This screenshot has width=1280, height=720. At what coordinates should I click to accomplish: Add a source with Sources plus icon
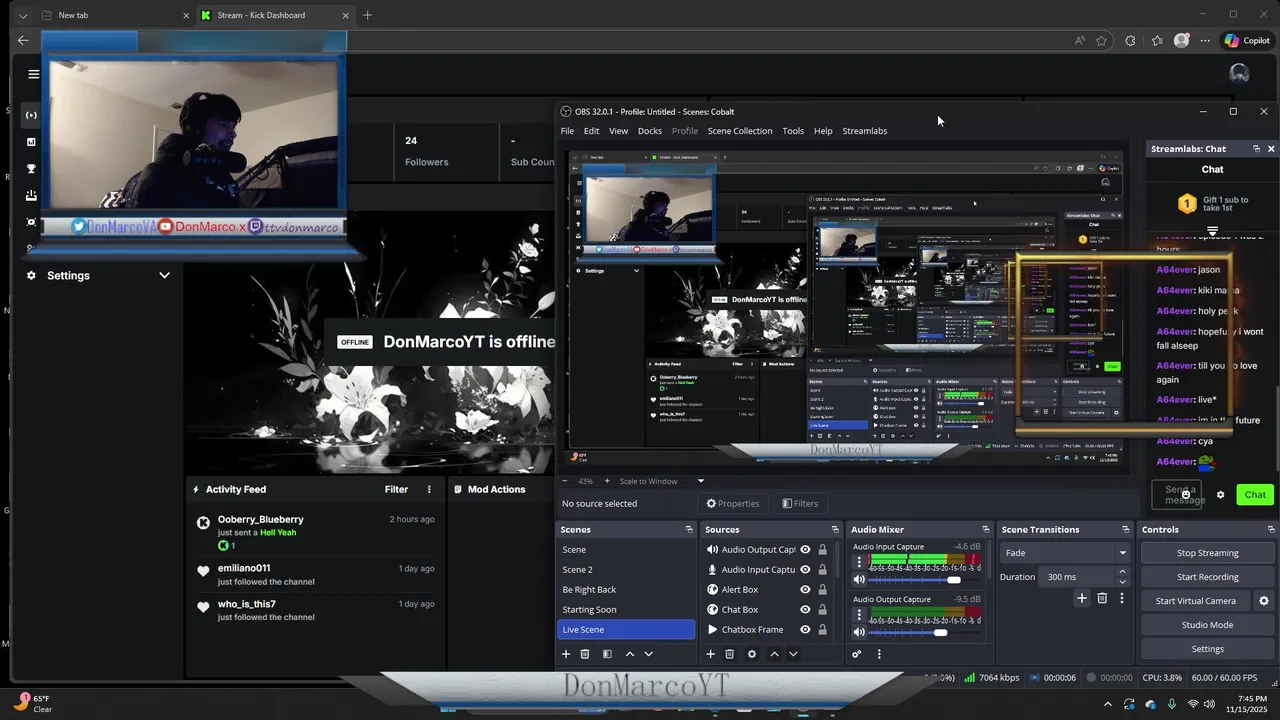710,654
